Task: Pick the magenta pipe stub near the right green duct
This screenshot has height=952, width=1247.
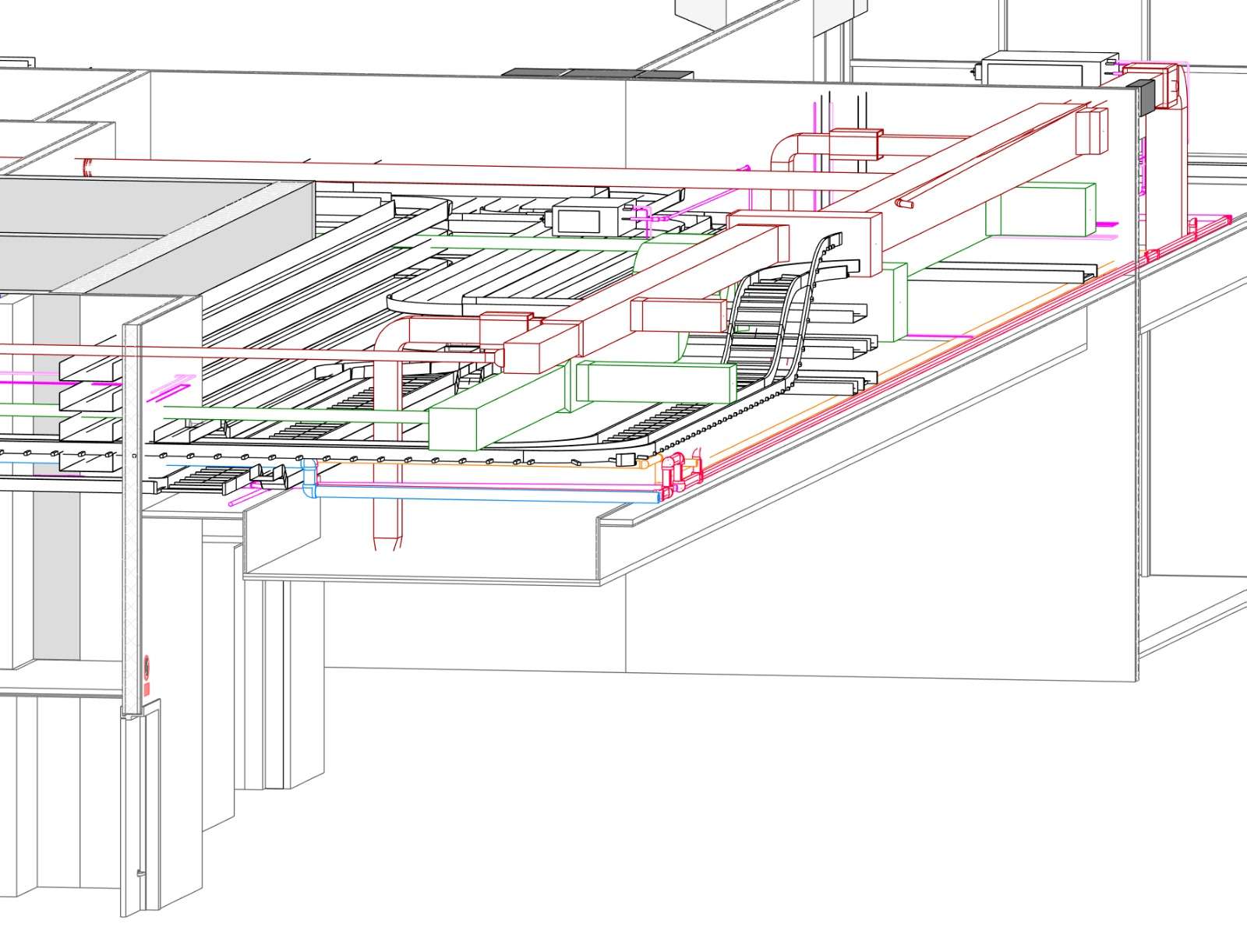Action: coord(1105,224)
